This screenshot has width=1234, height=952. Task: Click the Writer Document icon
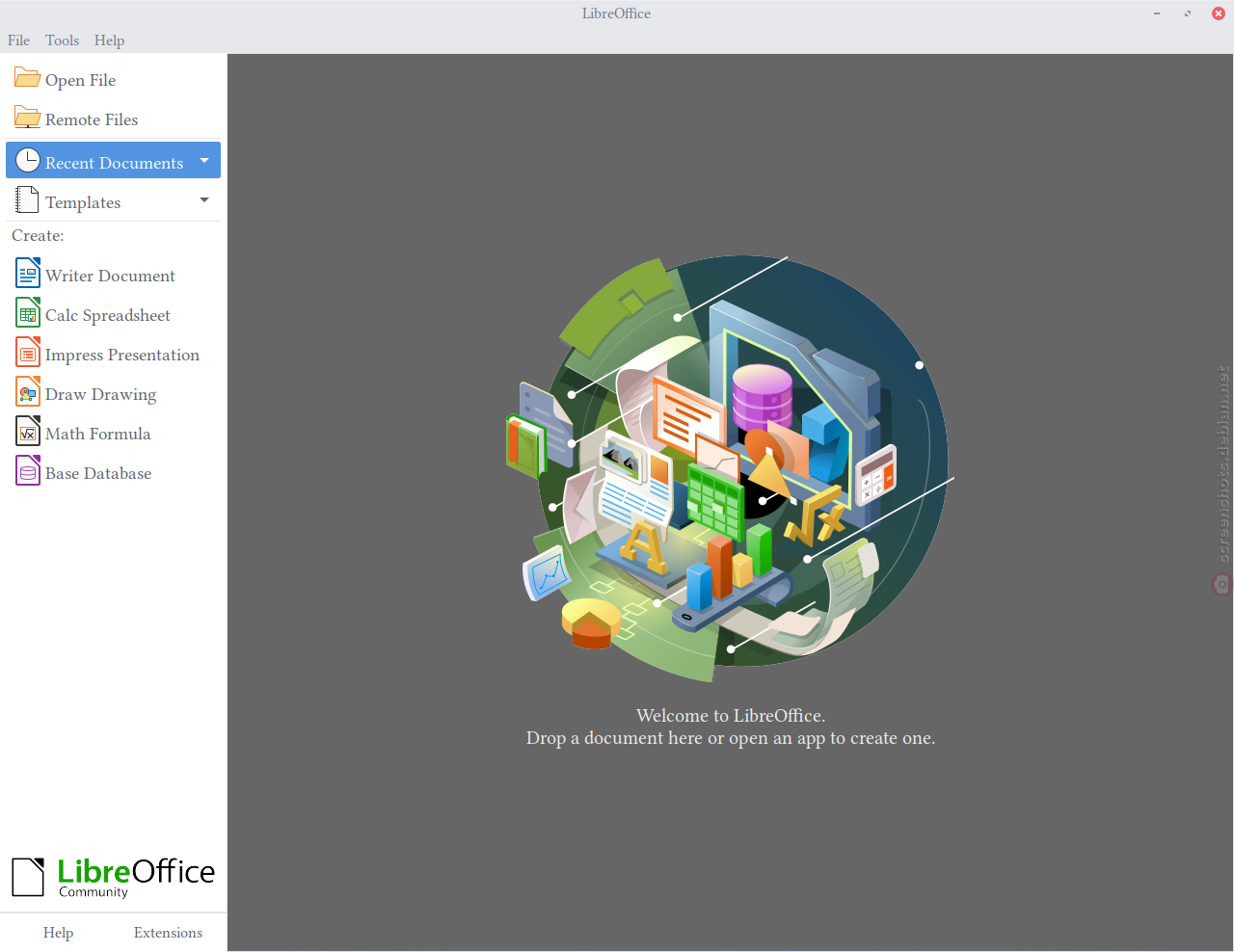tap(28, 274)
